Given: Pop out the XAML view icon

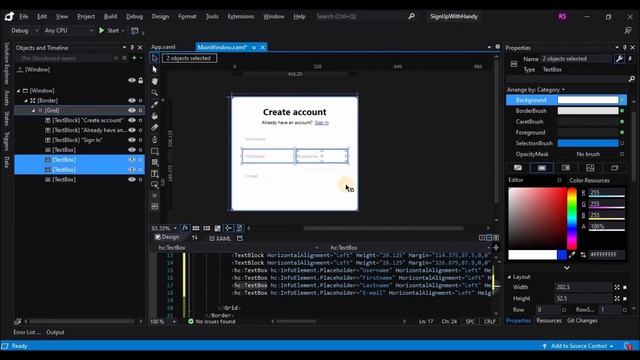Looking at the screenshot, I should tap(240, 238).
